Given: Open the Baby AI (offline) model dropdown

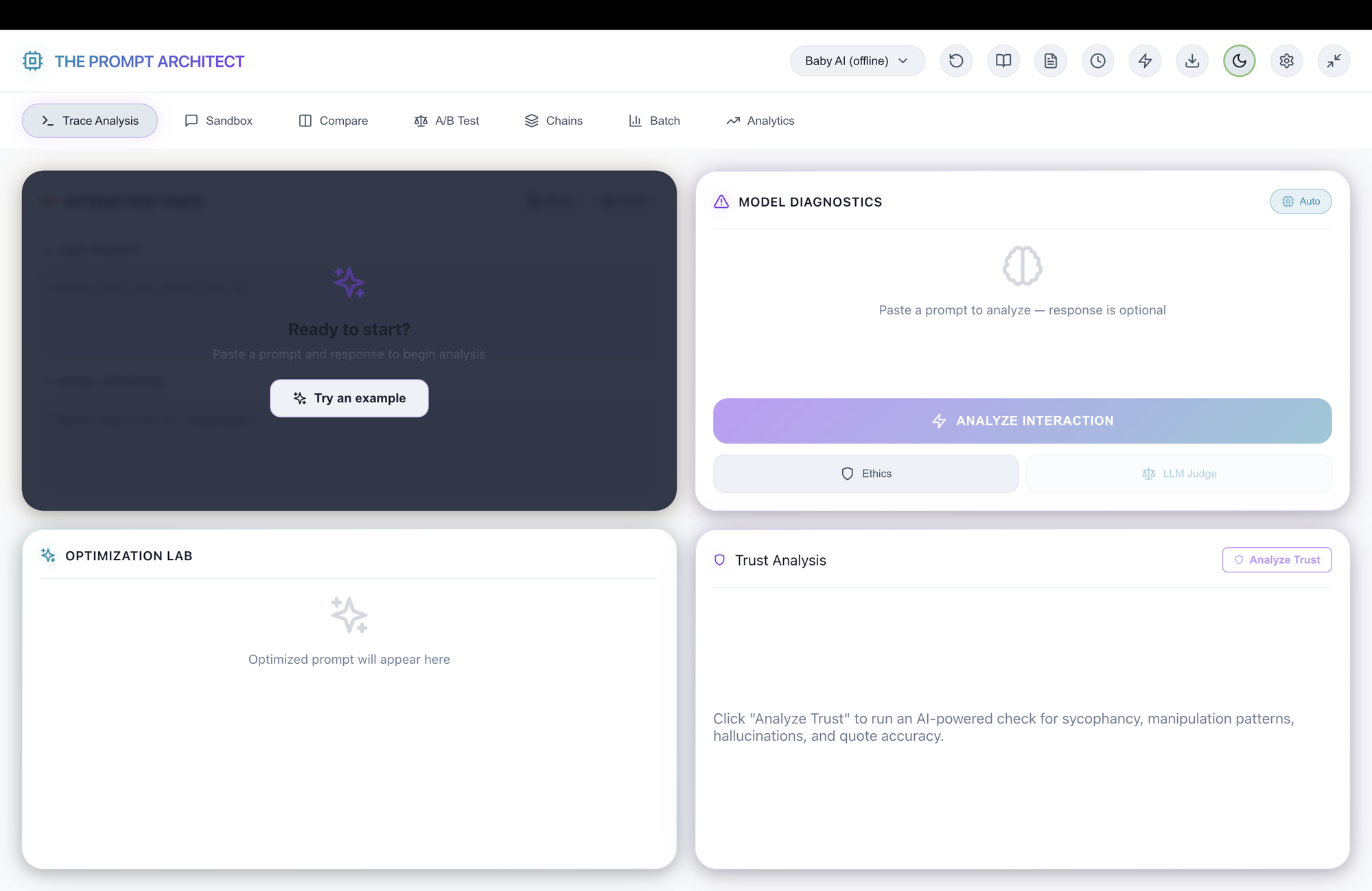Looking at the screenshot, I should (x=857, y=61).
